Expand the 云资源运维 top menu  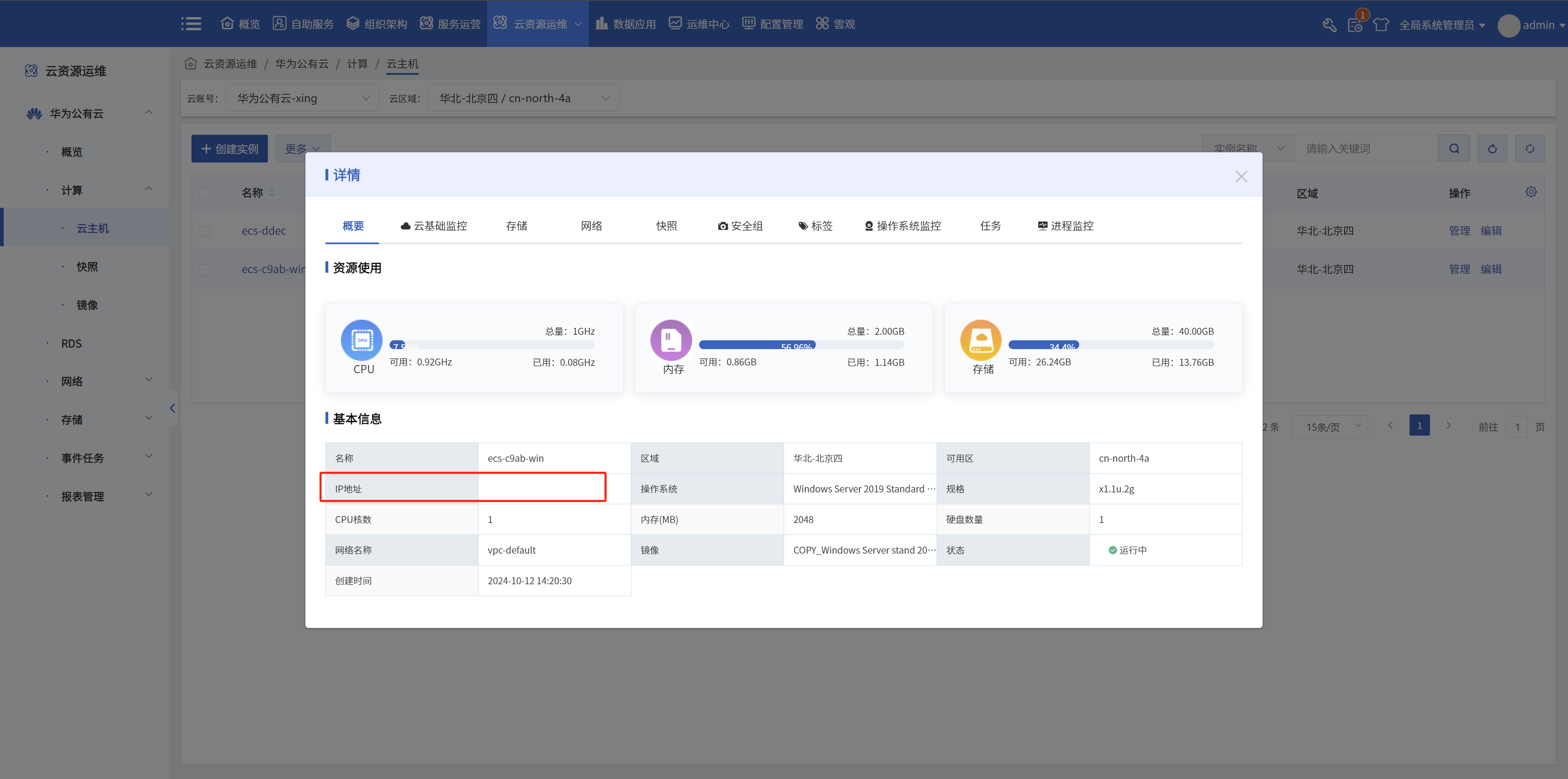coord(537,24)
